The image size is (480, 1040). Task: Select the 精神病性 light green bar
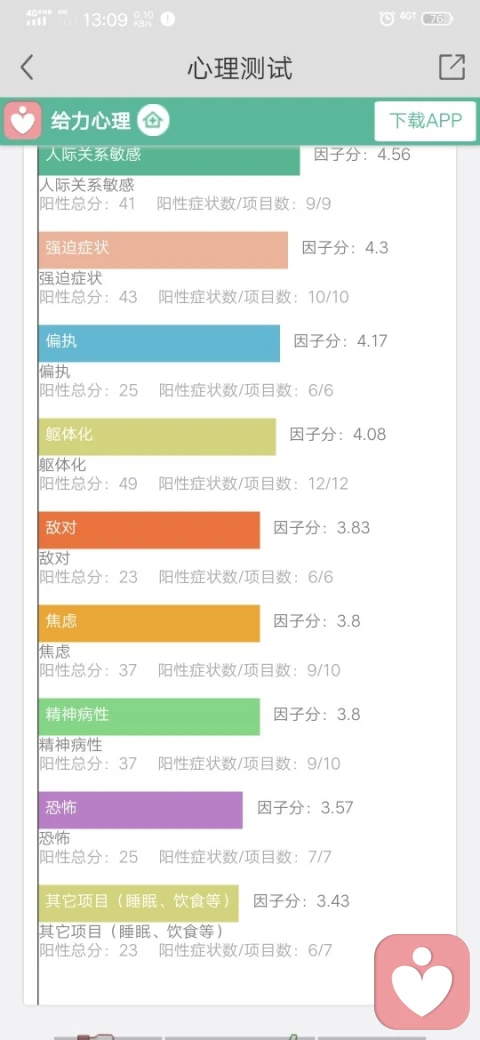tap(149, 716)
